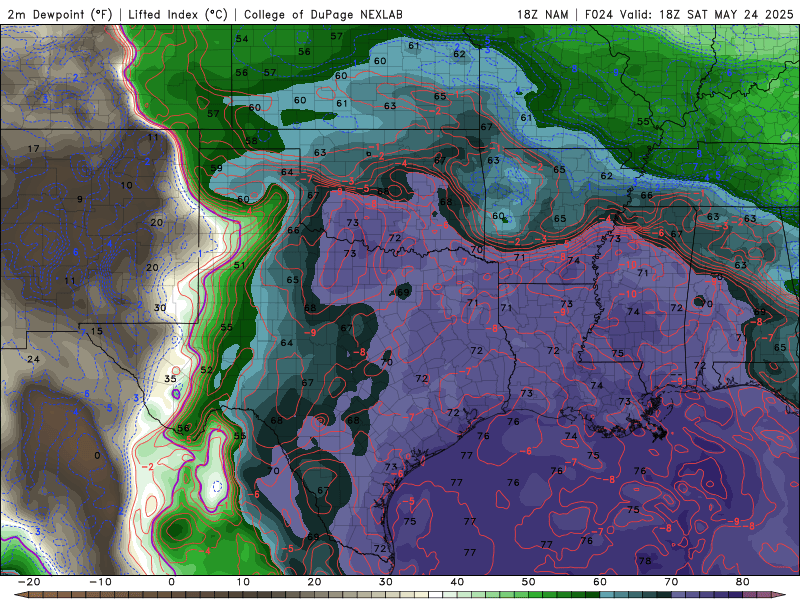Image resolution: width=800 pixels, height=600 pixels.
Task: Click the 59 dewpoint value on the map
Action: (216, 168)
